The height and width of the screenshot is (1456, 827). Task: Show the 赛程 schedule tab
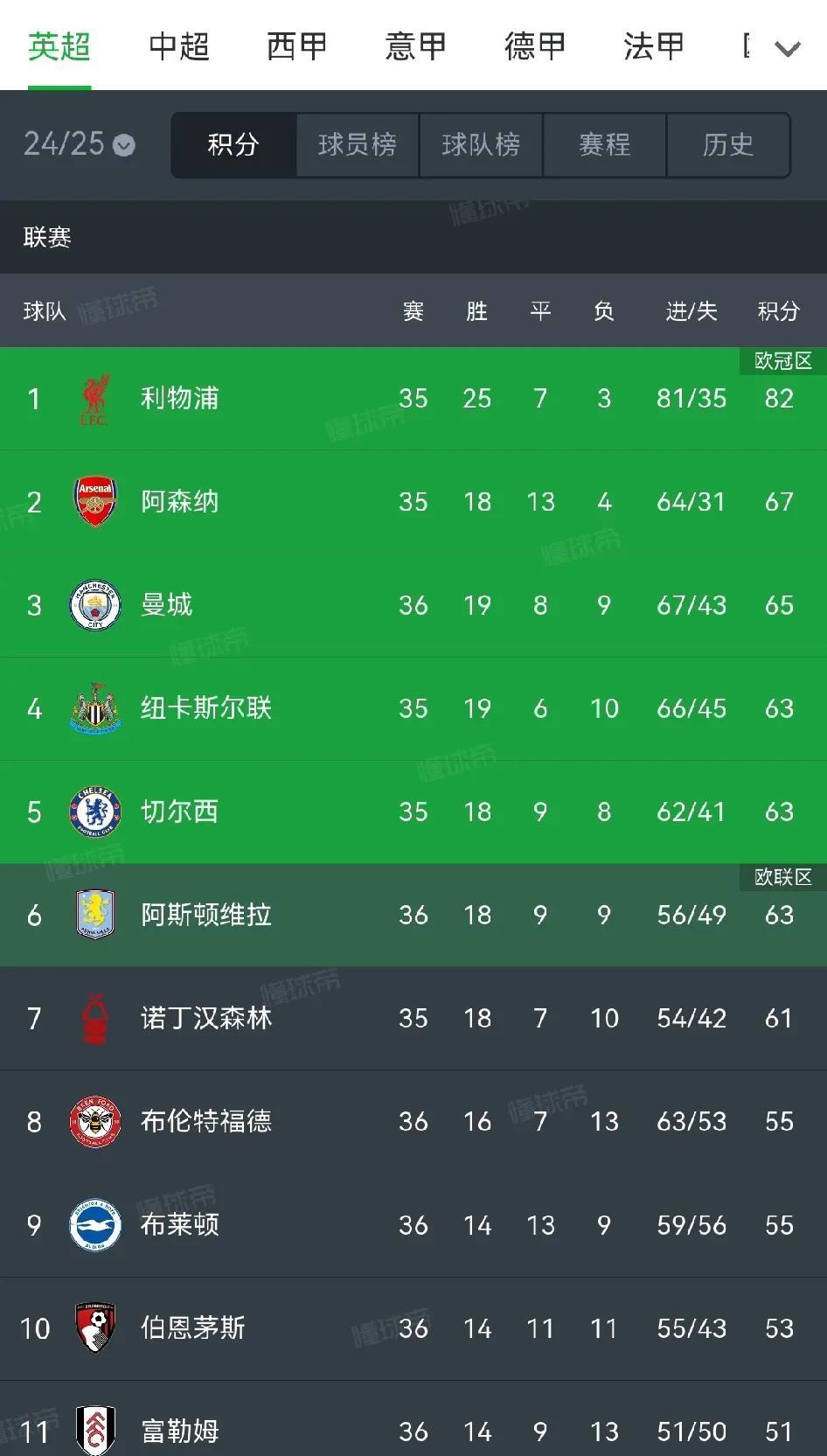(x=605, y=144)
